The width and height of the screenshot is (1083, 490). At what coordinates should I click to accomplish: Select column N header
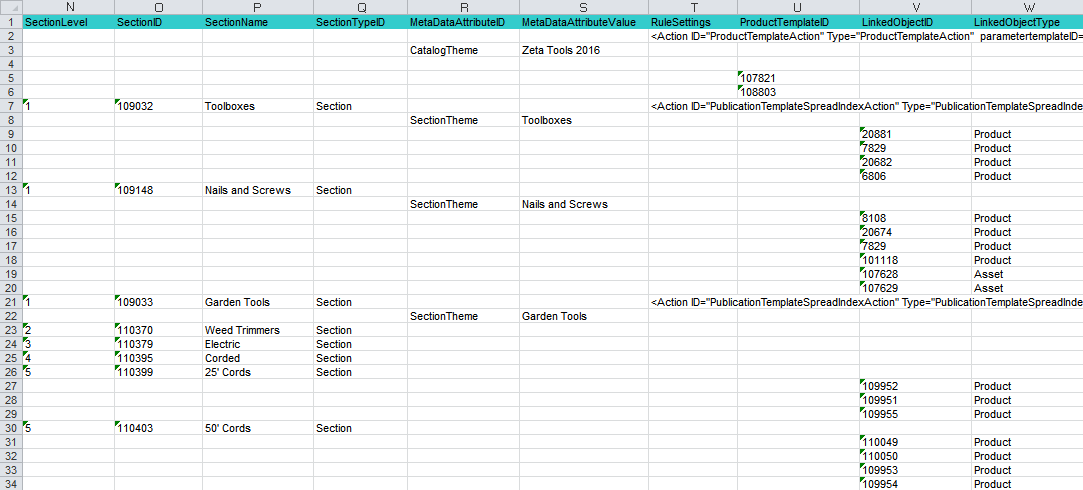pyautogui.click(x=68, y=7)
